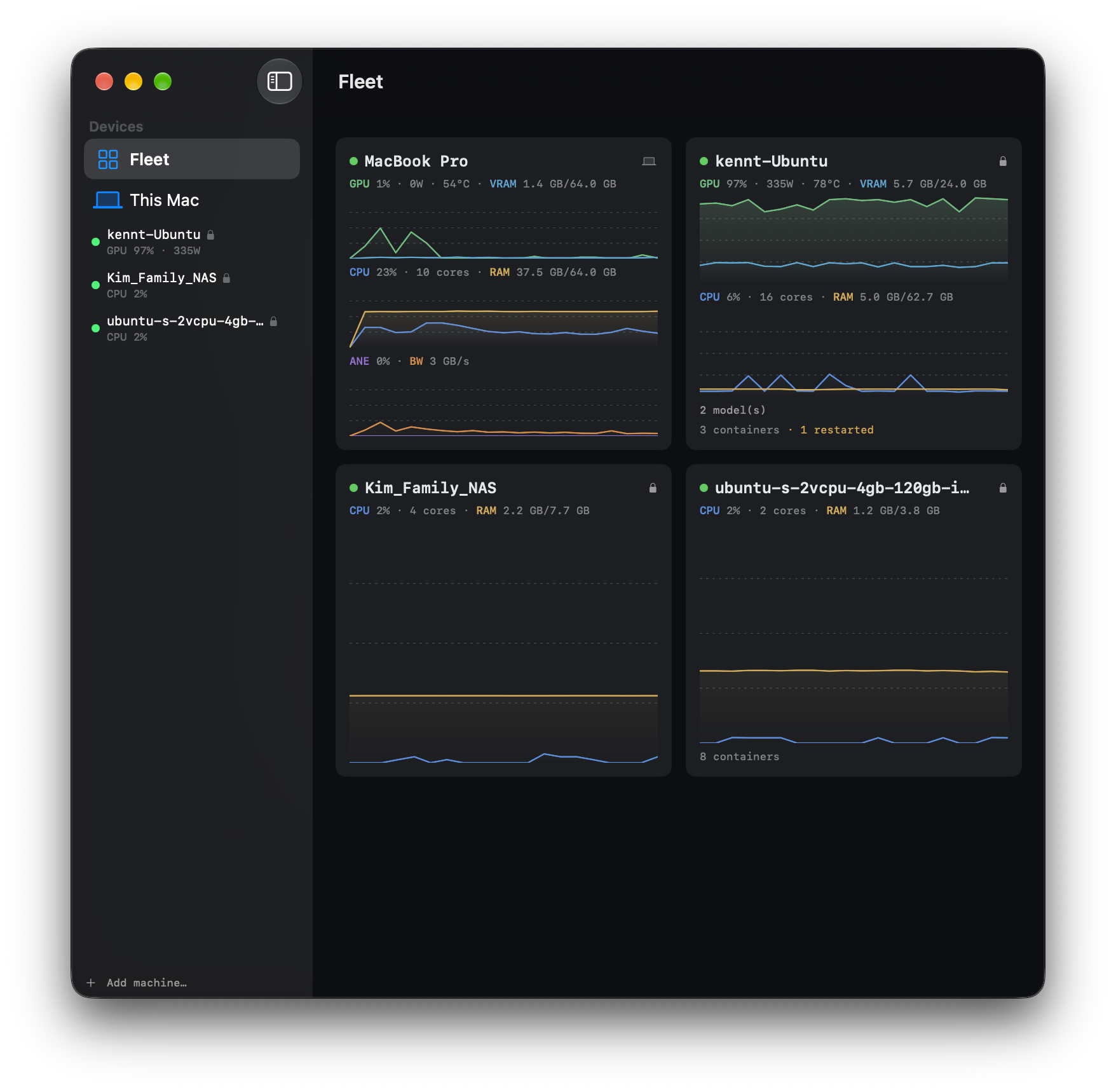
Task: Click '3 containers' on kennt-Ubuntu card
Action: pyautogui.click(x=740, y=430)
